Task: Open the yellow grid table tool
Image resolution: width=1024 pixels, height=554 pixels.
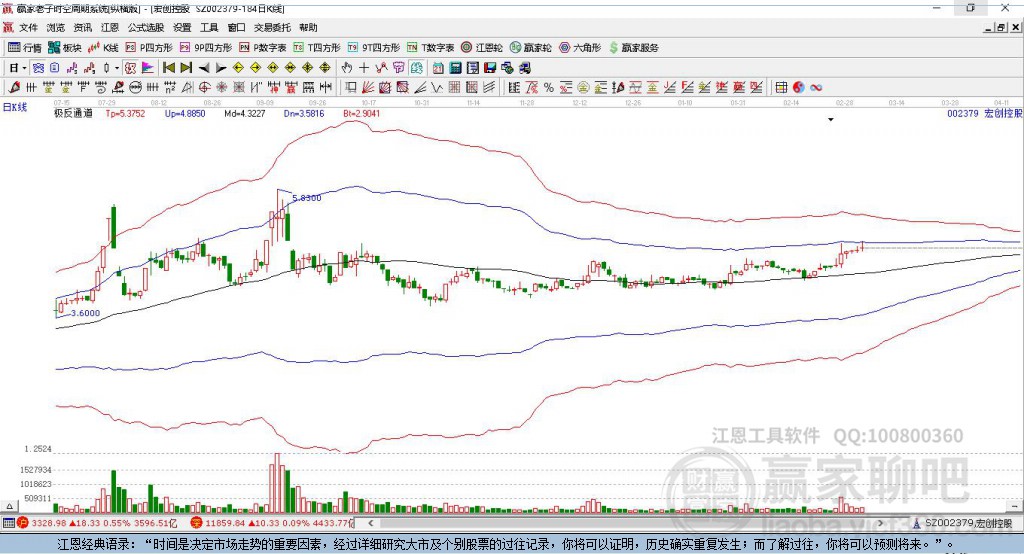Action: 781,88
